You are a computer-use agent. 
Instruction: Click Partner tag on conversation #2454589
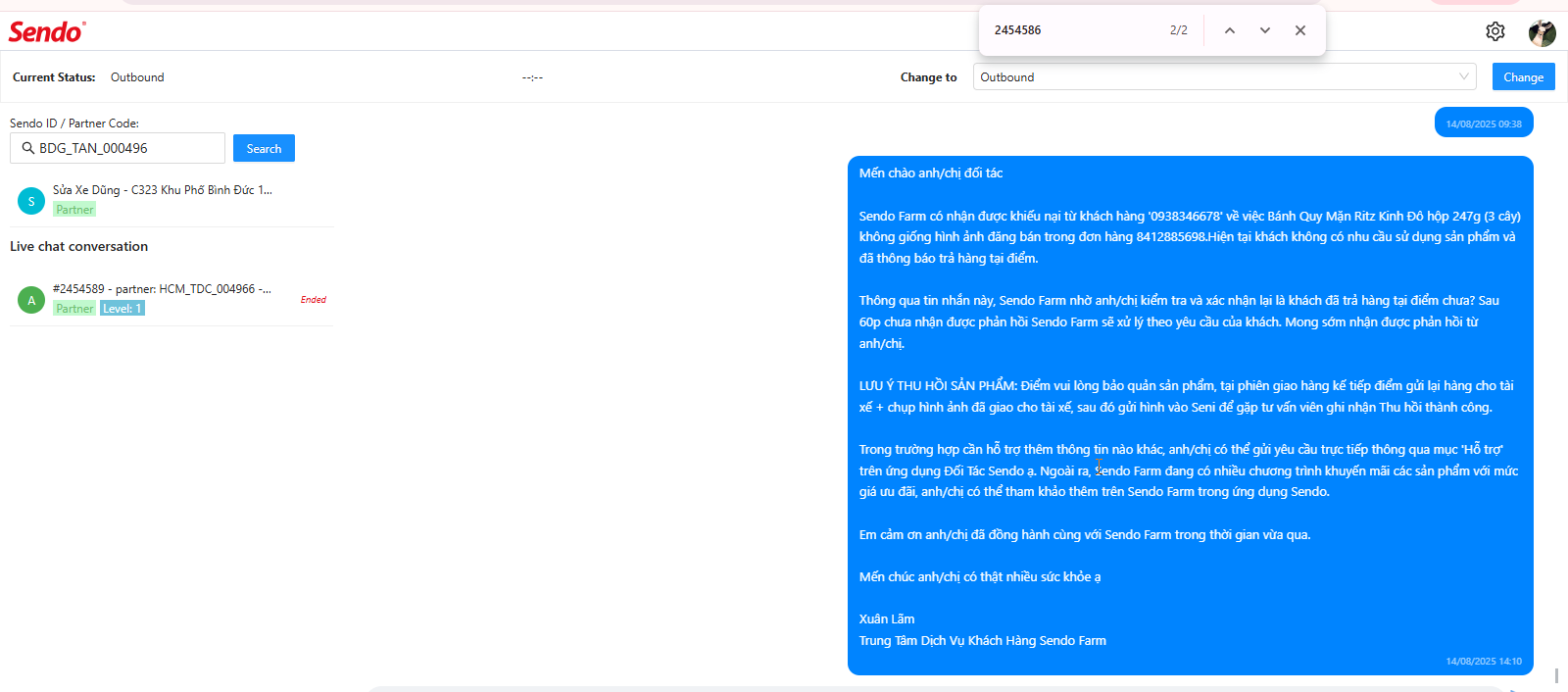click(74, 309)
